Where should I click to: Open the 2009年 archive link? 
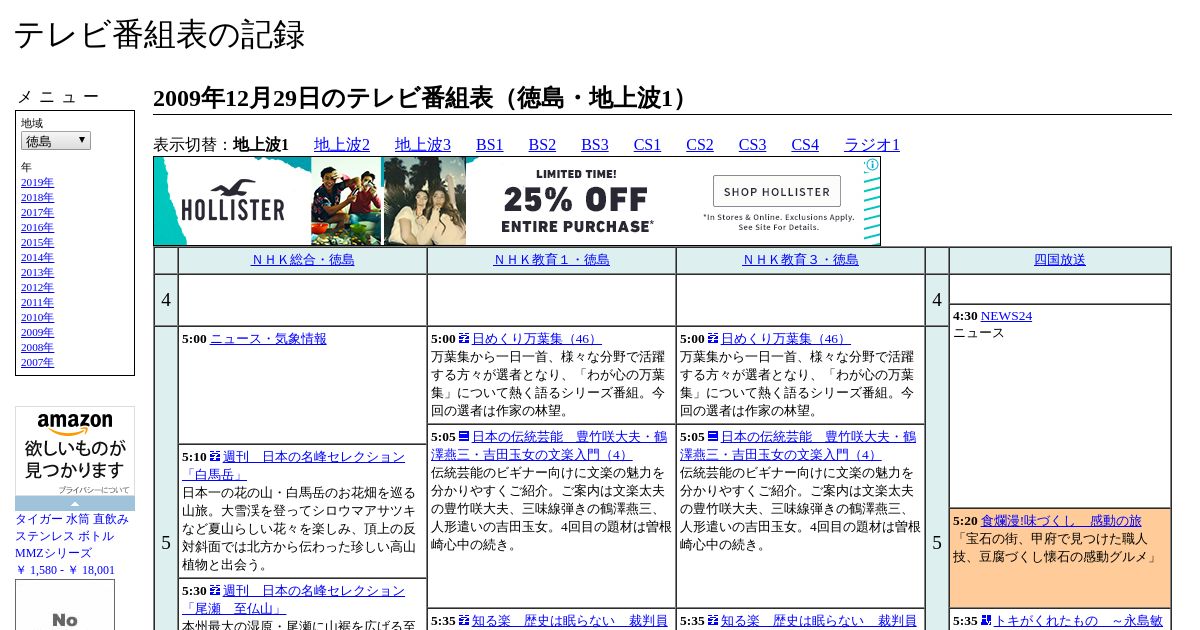[37, 333]
